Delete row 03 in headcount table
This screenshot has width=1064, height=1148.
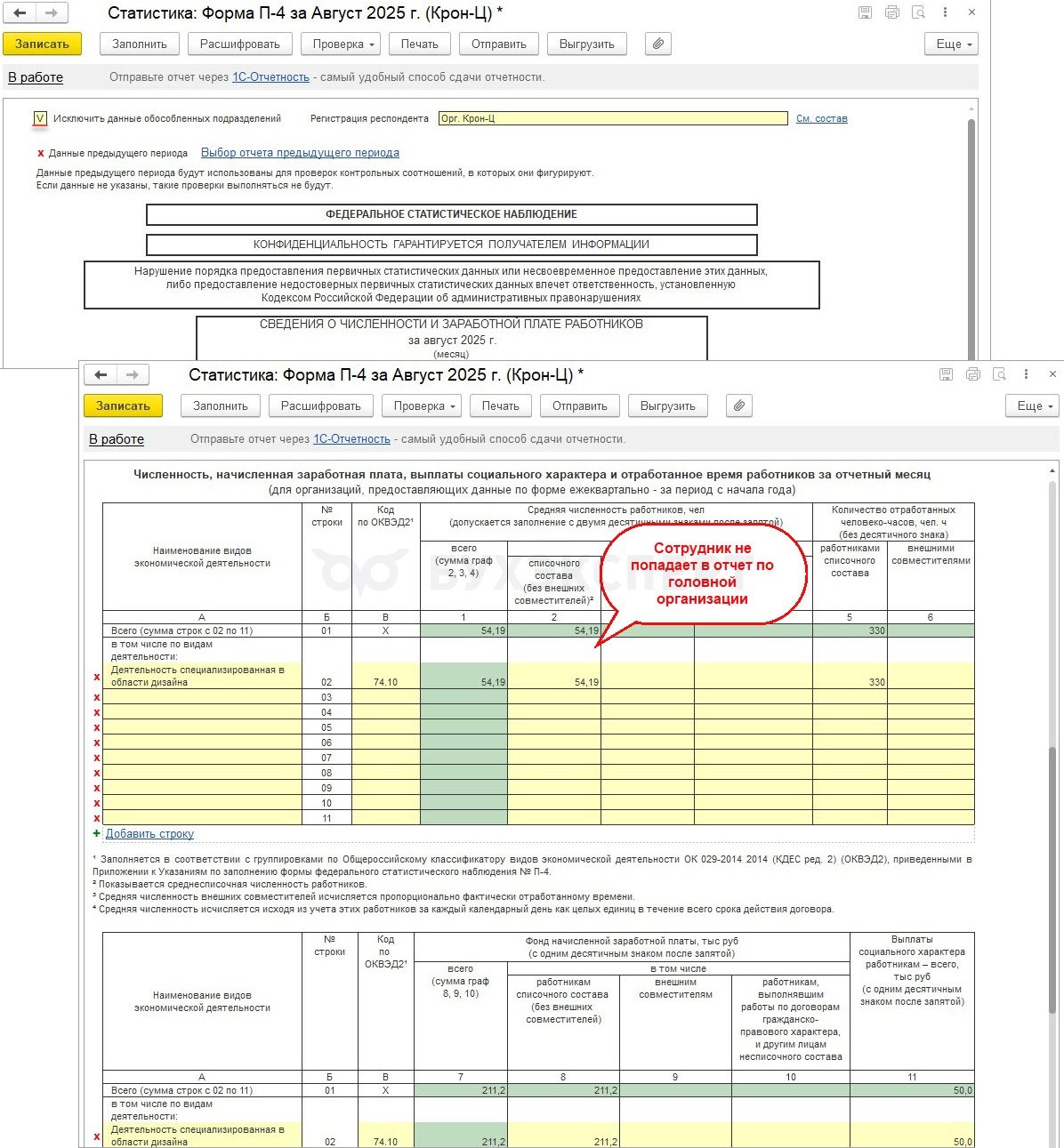coord(97,697)
